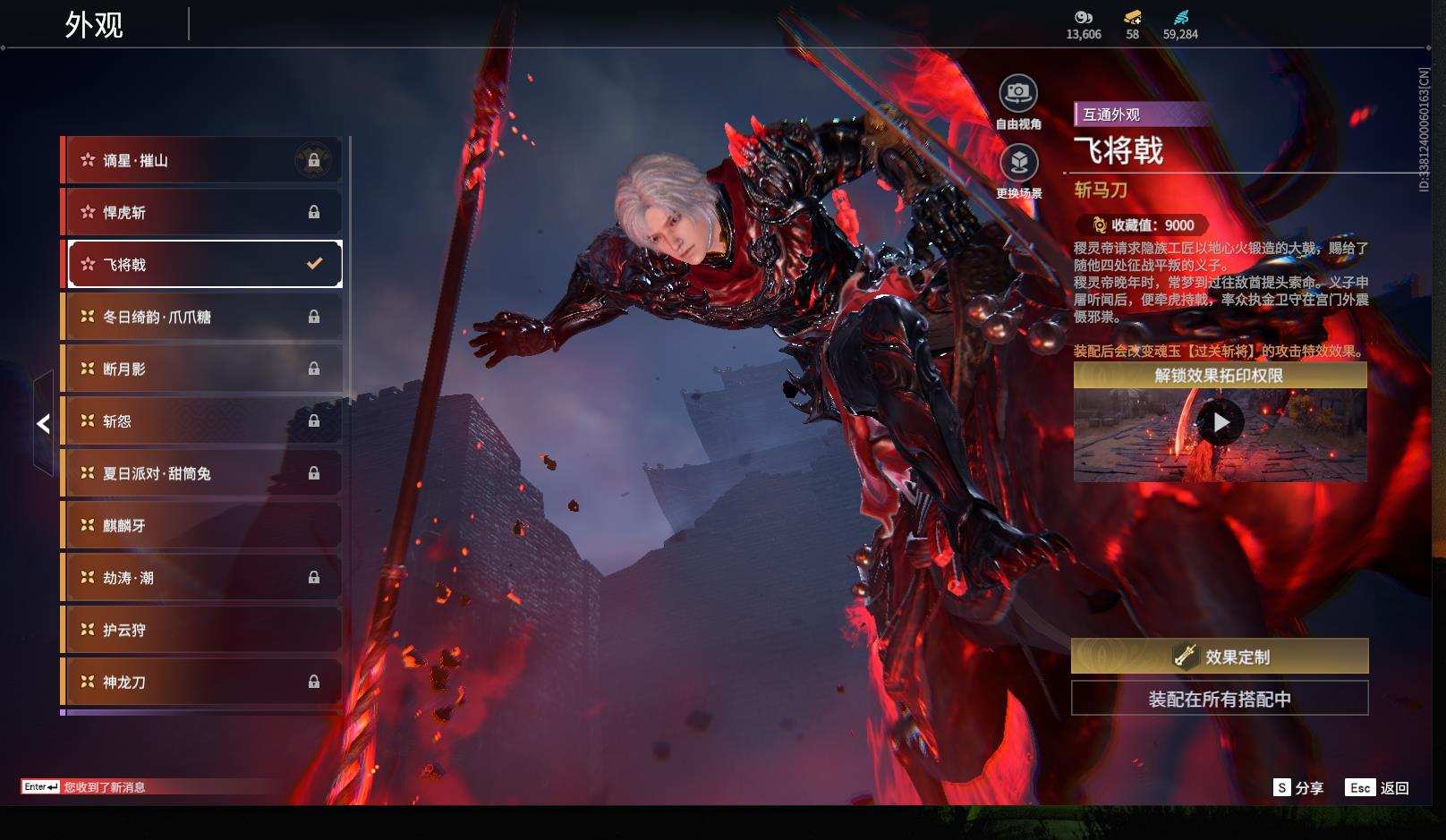Click the lock icon on 冬日绮韵·爪爪糖
This screenshot has width=1446, height=840.
coord(314,317)
